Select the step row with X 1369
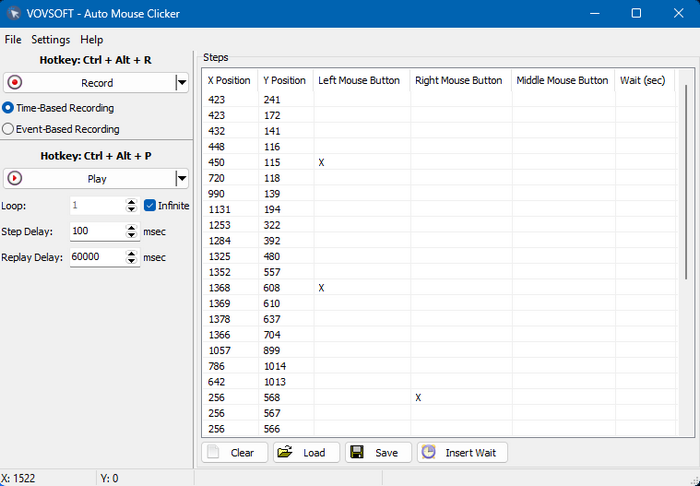The image size is (700, 486). pyautogui.click(x=439, y=303)
